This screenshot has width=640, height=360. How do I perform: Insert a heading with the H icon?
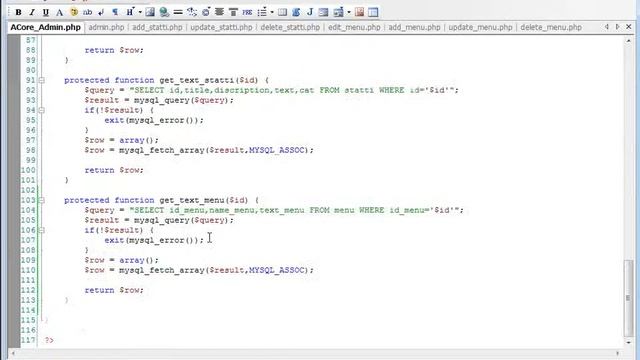[130, 12]
